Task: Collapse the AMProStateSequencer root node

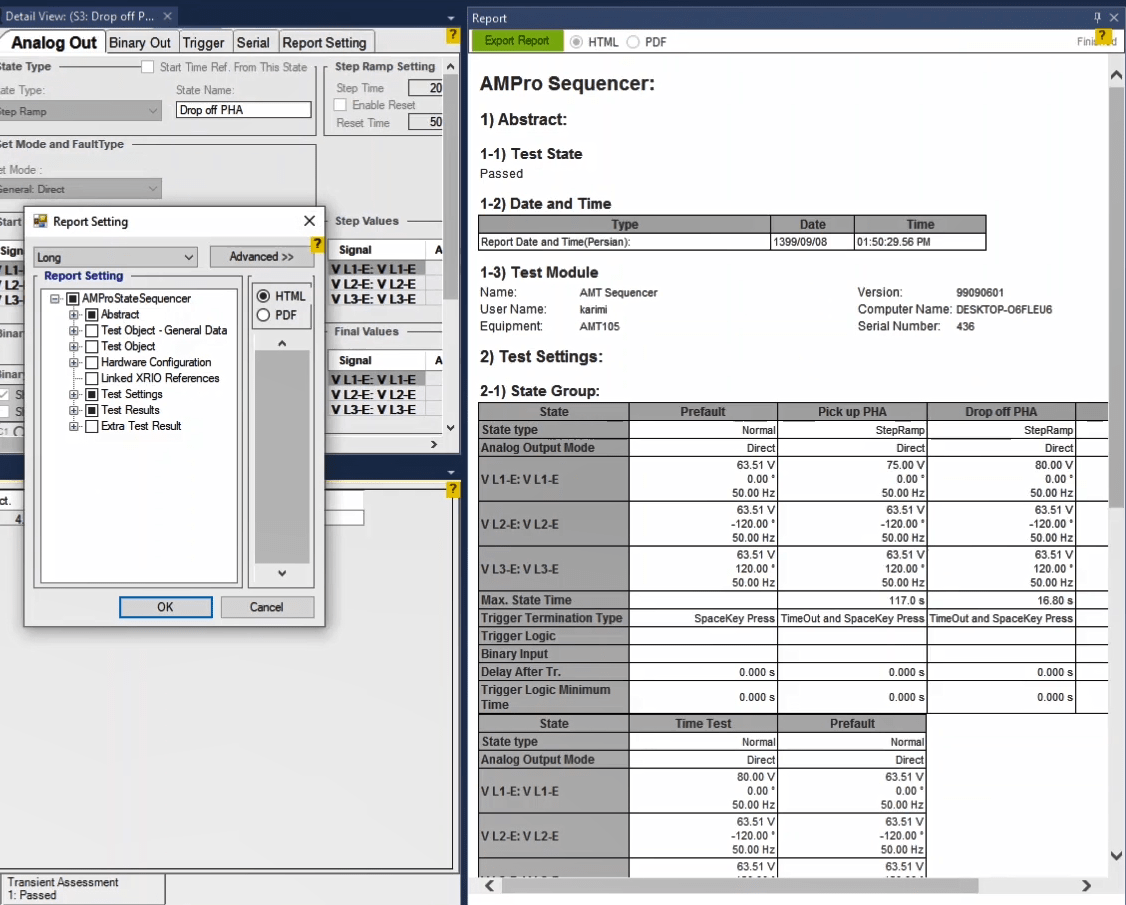Action: [x=55, y=298]
